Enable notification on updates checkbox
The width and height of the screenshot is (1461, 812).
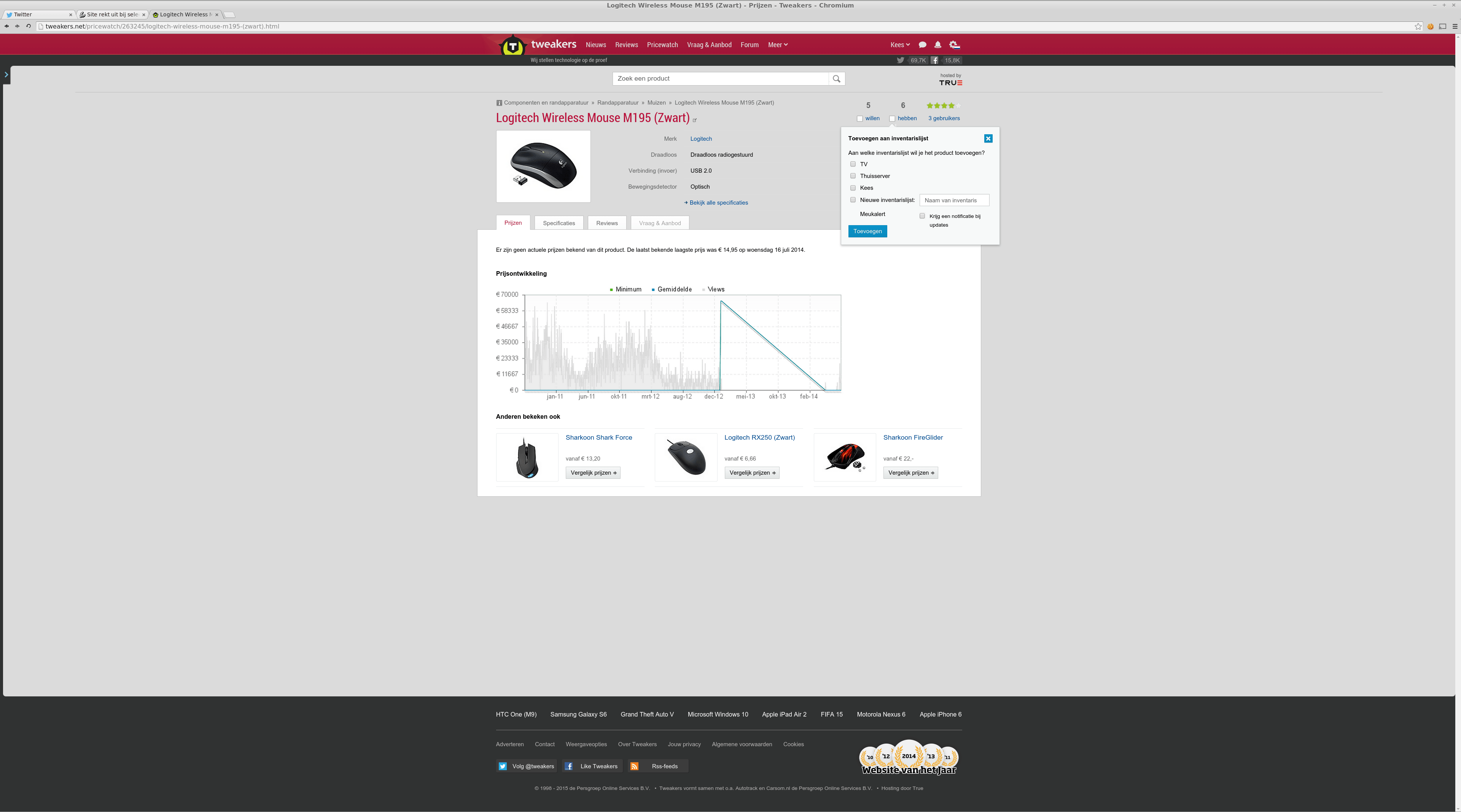point(922,216)
